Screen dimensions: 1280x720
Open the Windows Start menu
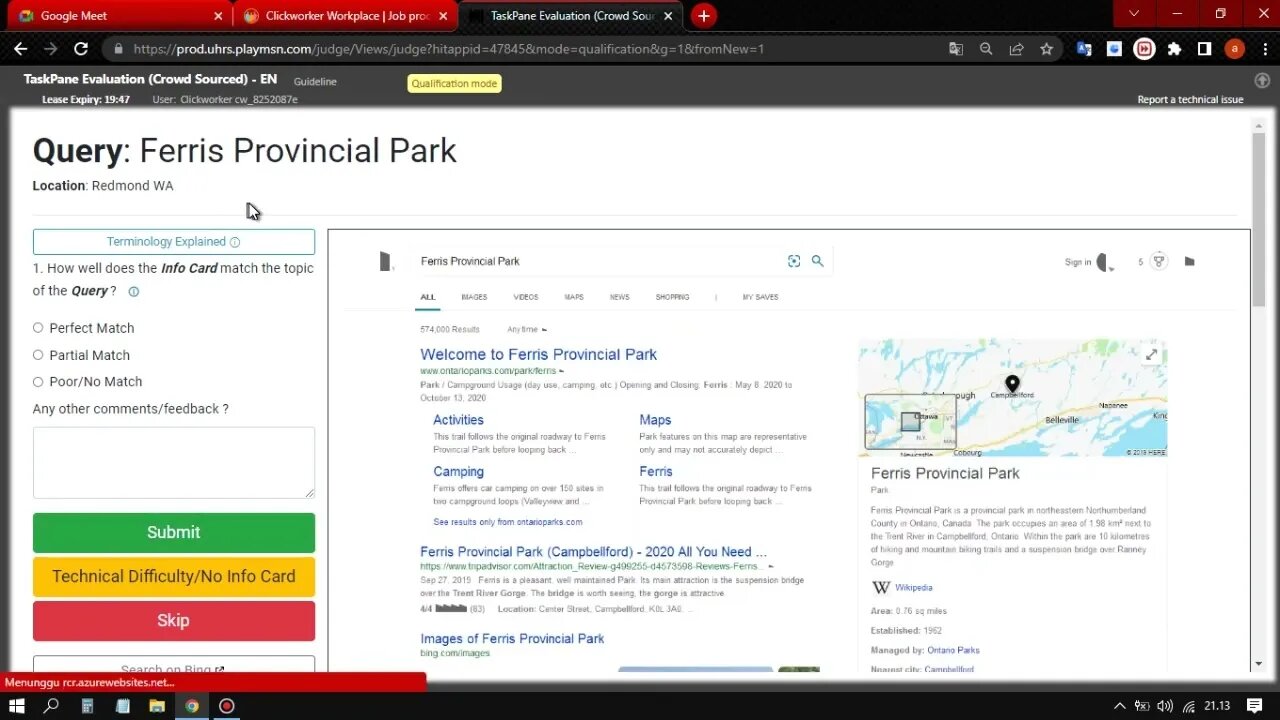pyautogui.click(x=17, y=706)
